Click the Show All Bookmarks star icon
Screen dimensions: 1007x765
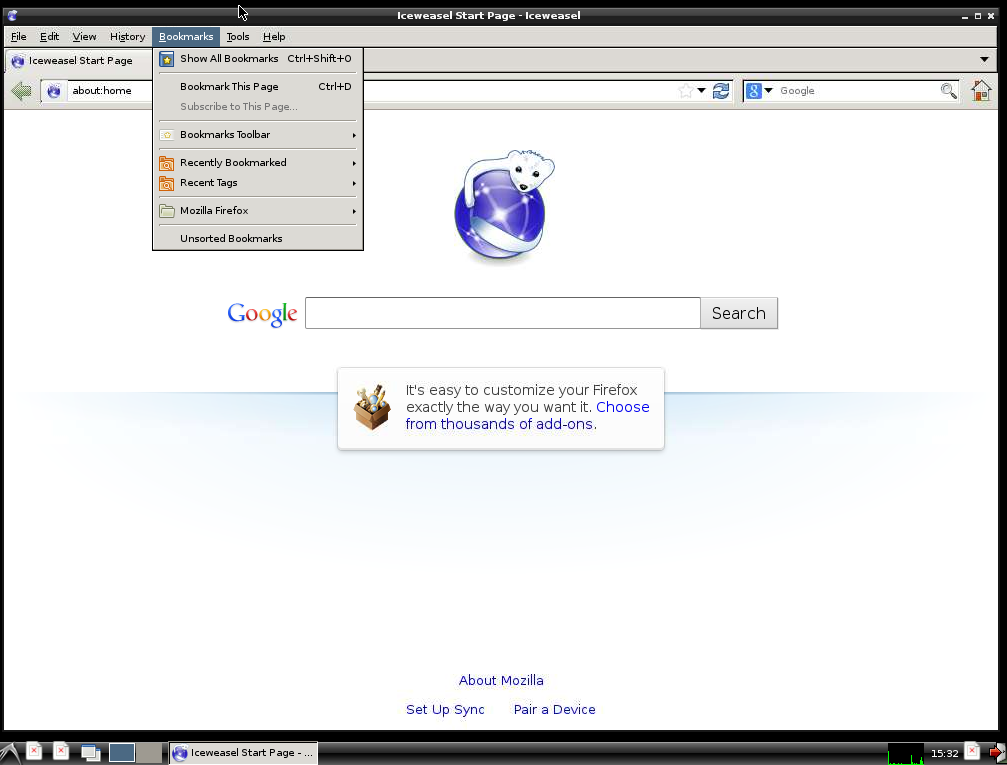[166, 59]
